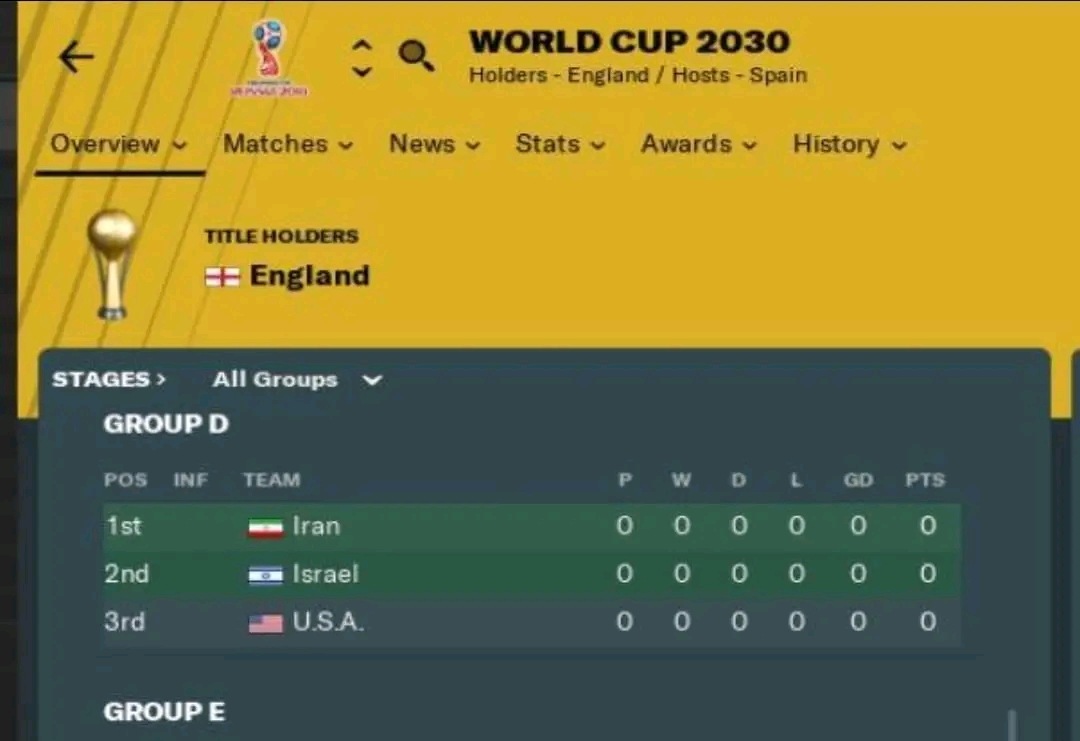
Task: Open the England title holders link
Action: 309,275
